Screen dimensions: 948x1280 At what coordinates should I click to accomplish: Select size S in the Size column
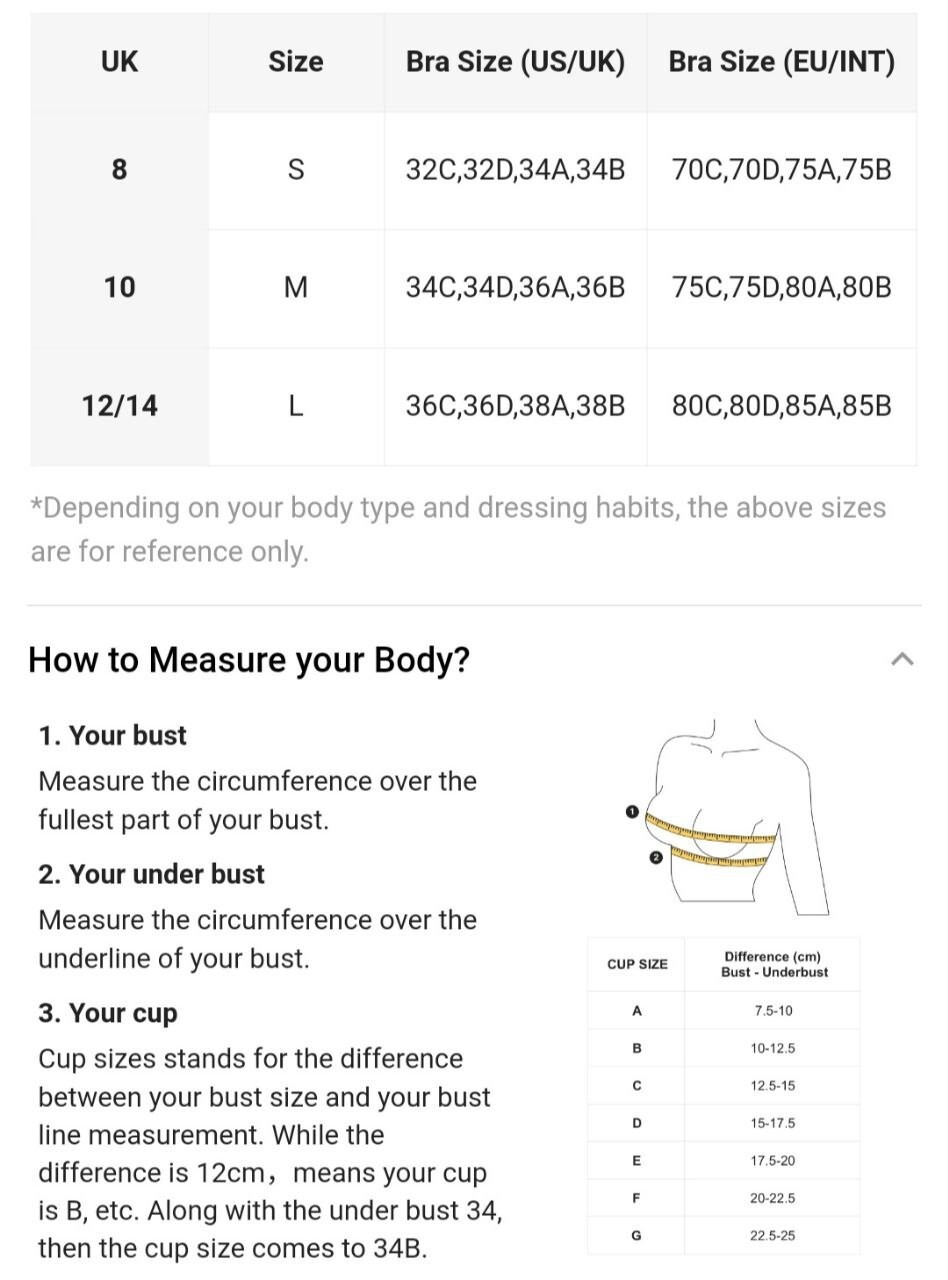coord(296,170)
